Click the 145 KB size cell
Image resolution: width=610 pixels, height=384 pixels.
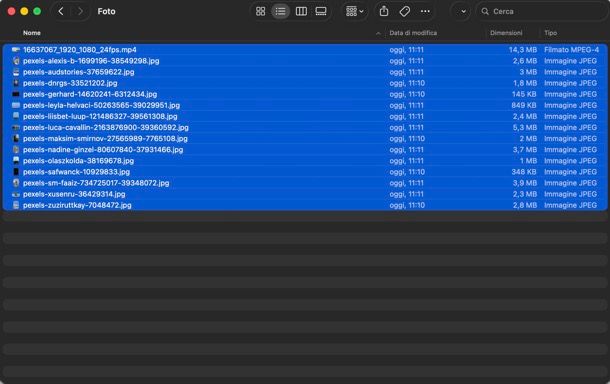point(524,94)
